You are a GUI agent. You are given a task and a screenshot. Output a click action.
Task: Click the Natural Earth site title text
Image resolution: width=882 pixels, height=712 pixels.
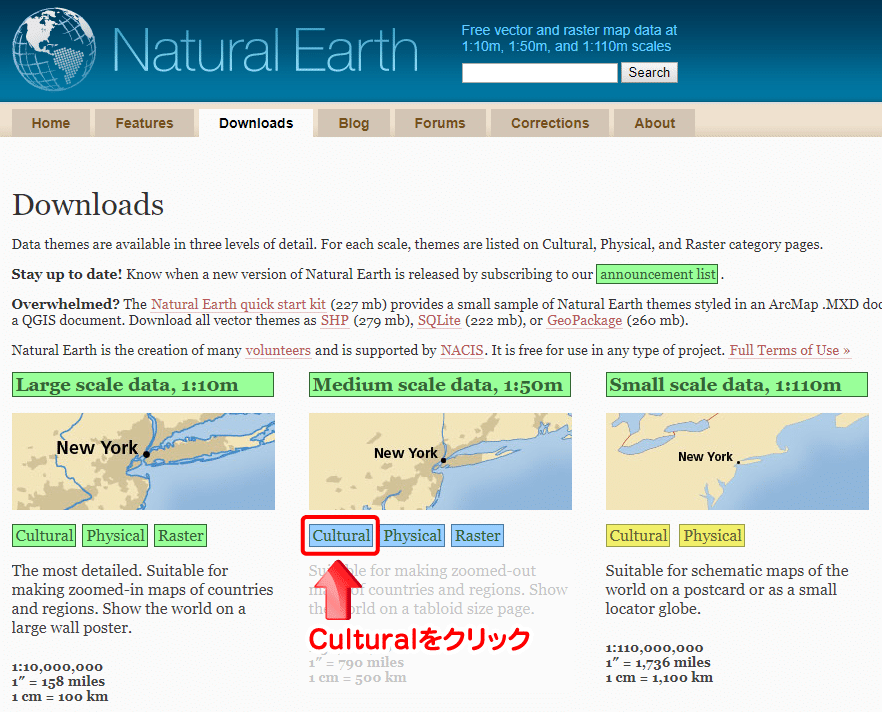(x=266, y=50)
